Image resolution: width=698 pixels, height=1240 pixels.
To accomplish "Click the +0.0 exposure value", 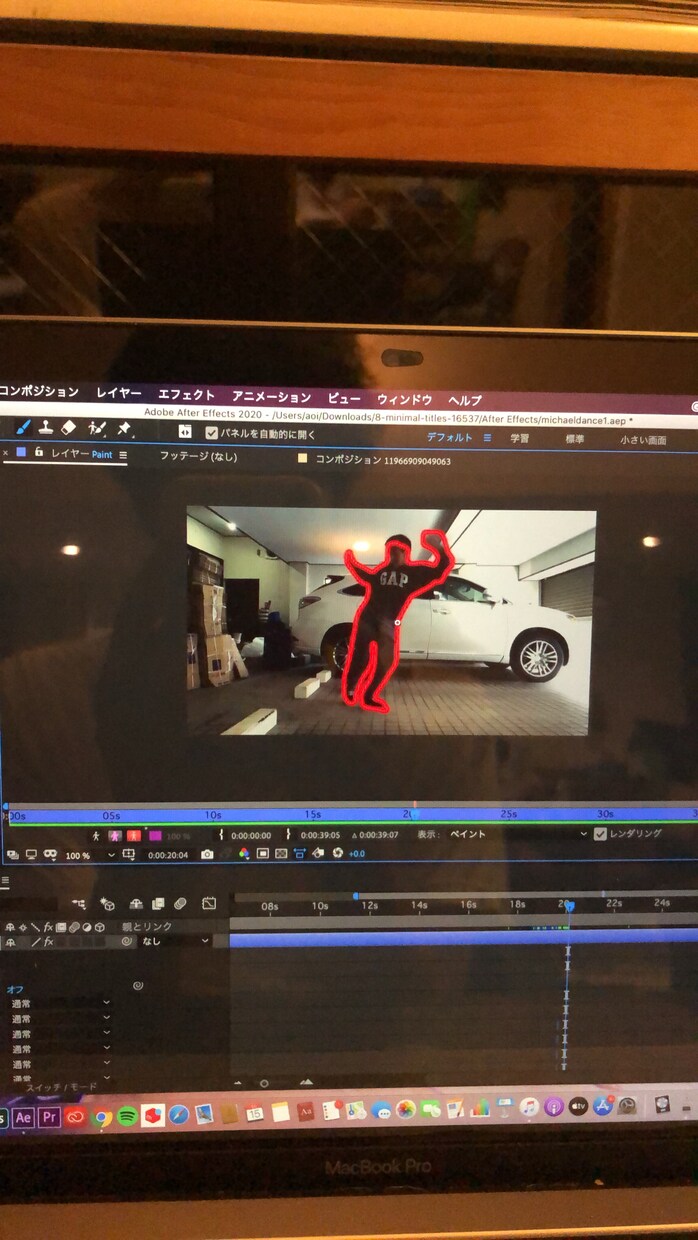I will 357,853.
